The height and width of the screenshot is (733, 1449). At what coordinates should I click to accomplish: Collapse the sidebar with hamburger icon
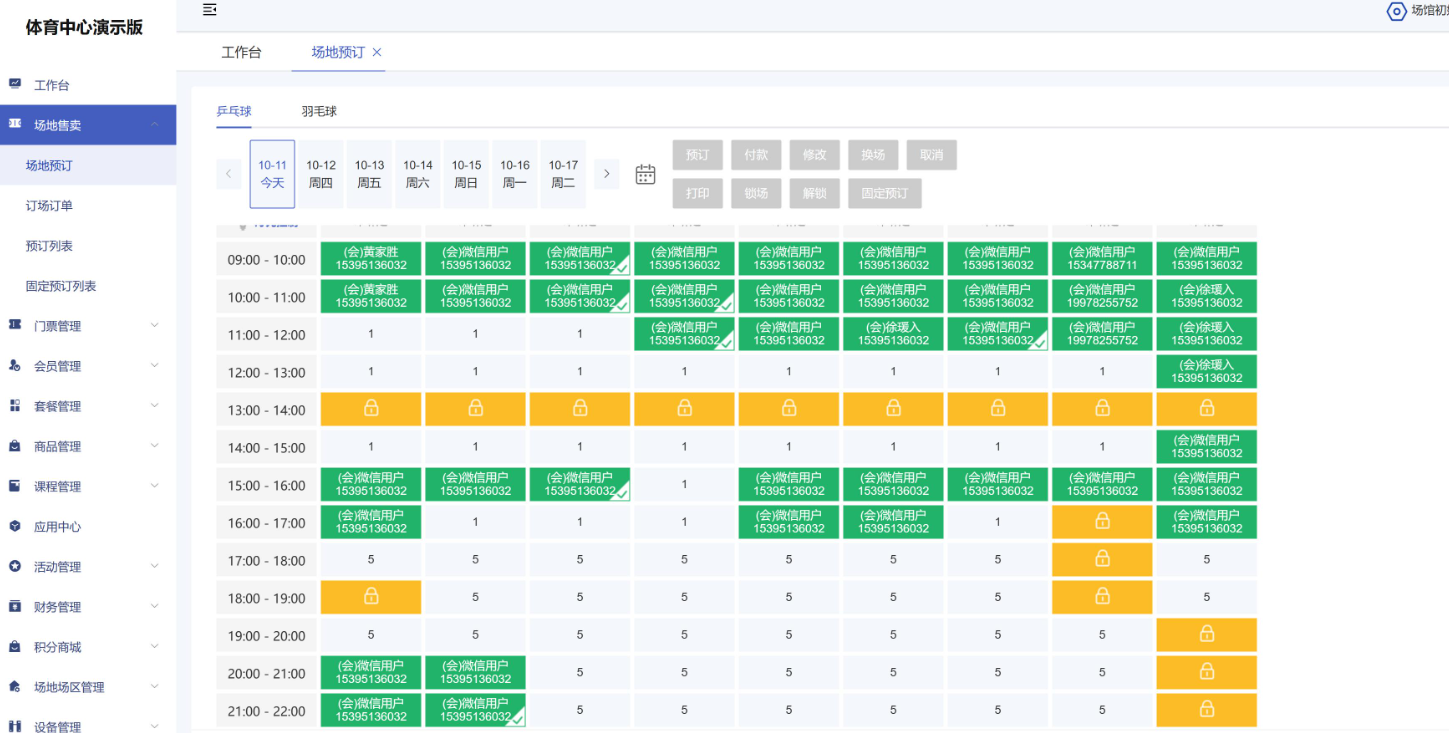click(209, 10)
